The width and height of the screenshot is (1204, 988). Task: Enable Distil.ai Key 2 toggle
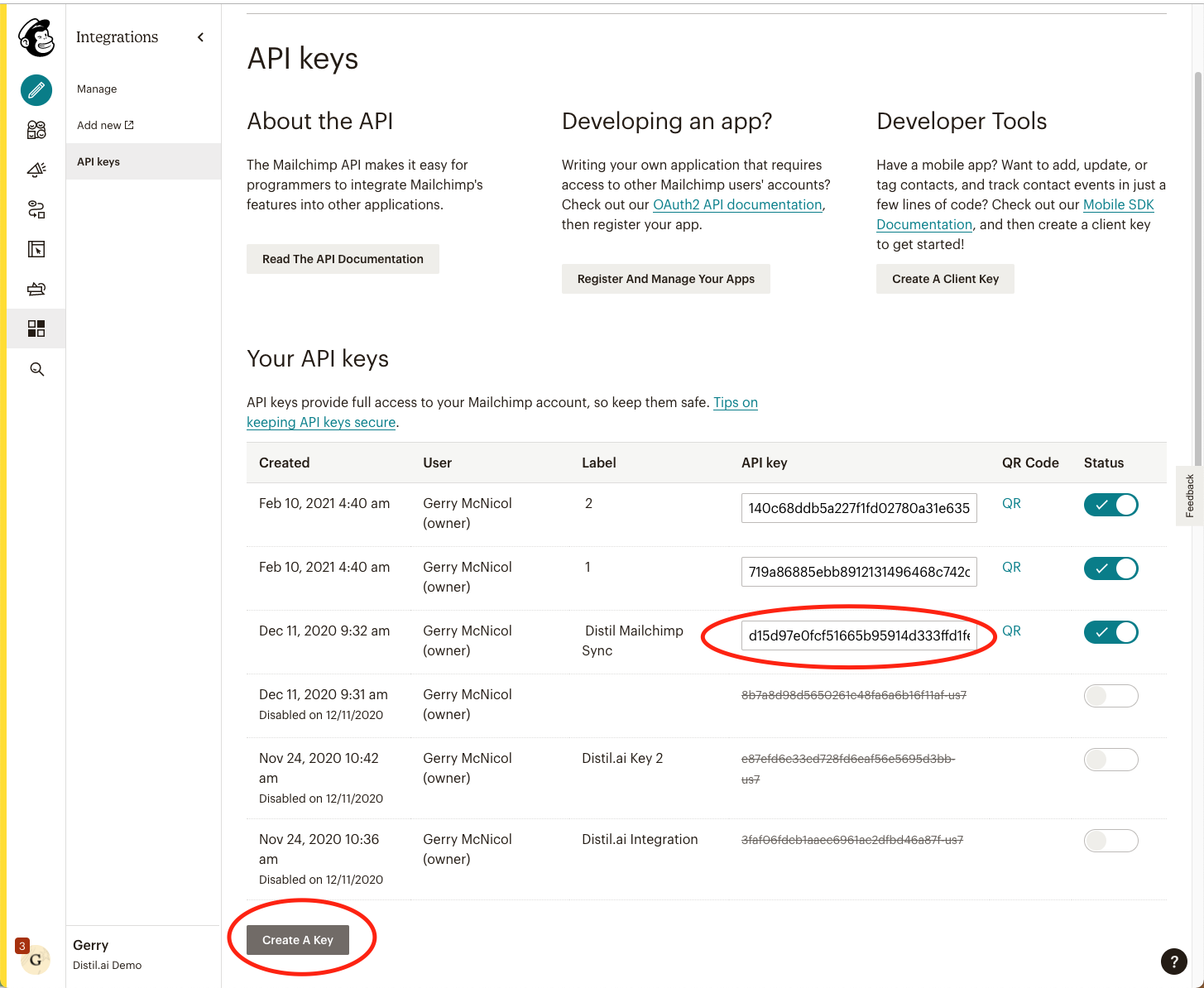[1111, 760]
